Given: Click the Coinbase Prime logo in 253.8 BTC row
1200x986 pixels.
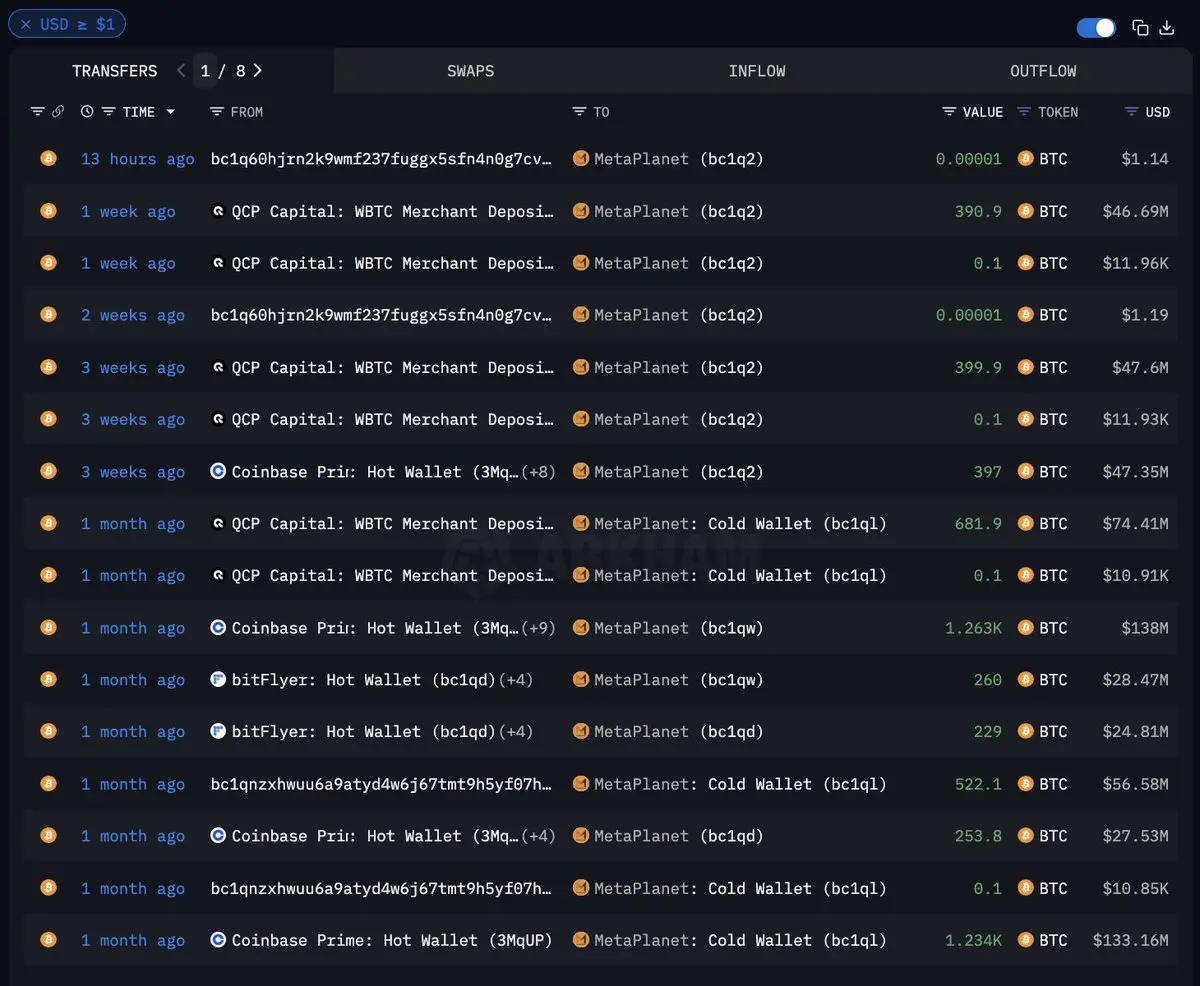Looking at the screenshot, I should 218,836.
